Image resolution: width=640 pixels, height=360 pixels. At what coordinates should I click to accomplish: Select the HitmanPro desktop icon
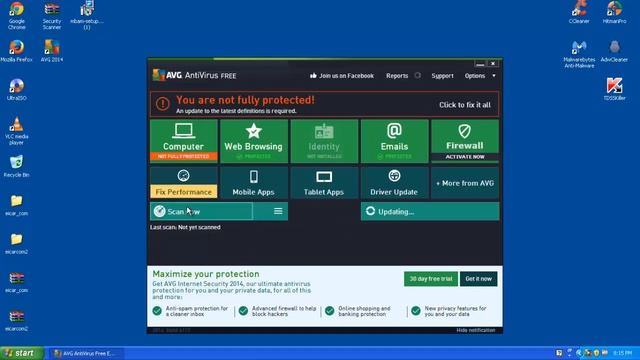click(614, 12)
